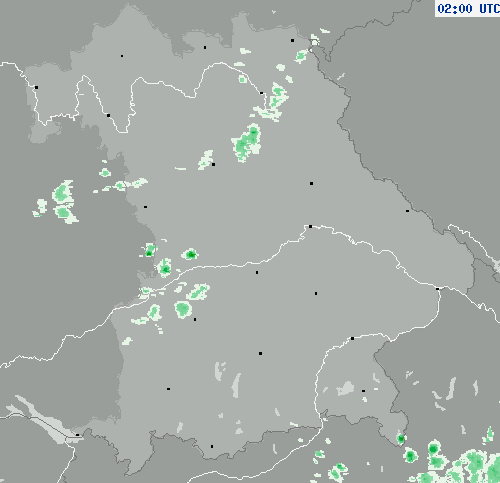The width and height of the screenshot is (500, 483).
Task: Click the twin rain echoes over the dark western region
Action: (63, 202)
